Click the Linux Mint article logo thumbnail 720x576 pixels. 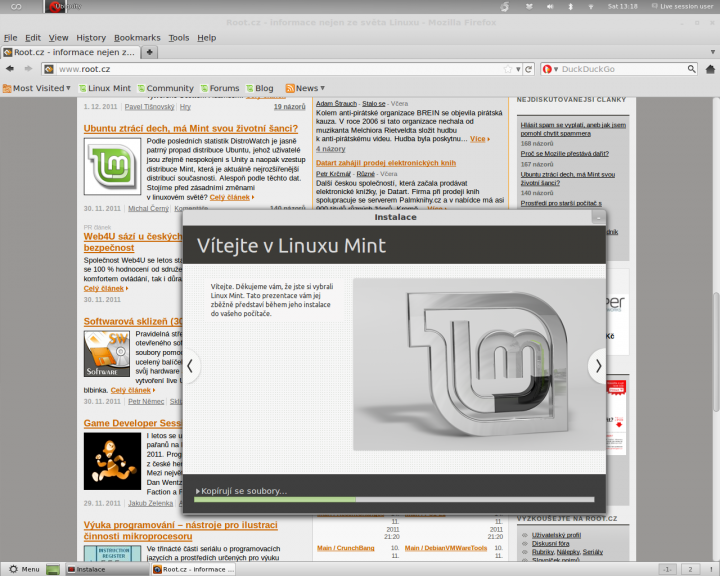pos(112,166)
